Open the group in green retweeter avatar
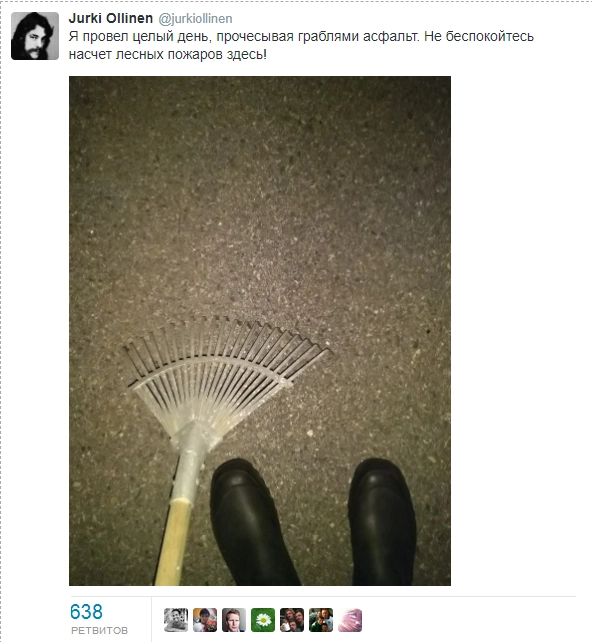This screenshot has width=592, height=642. point(321,620)
